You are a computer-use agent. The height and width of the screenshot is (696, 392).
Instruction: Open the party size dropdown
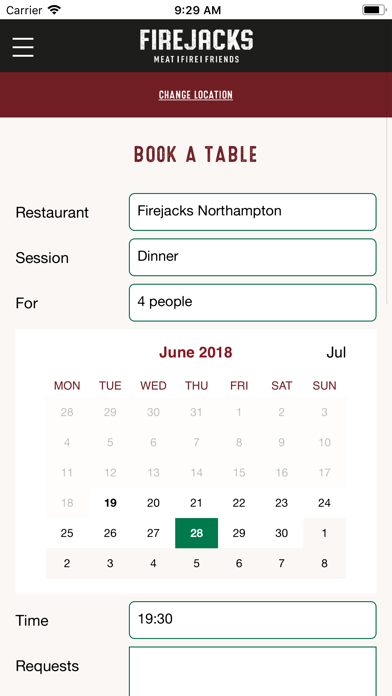point(253,303)
